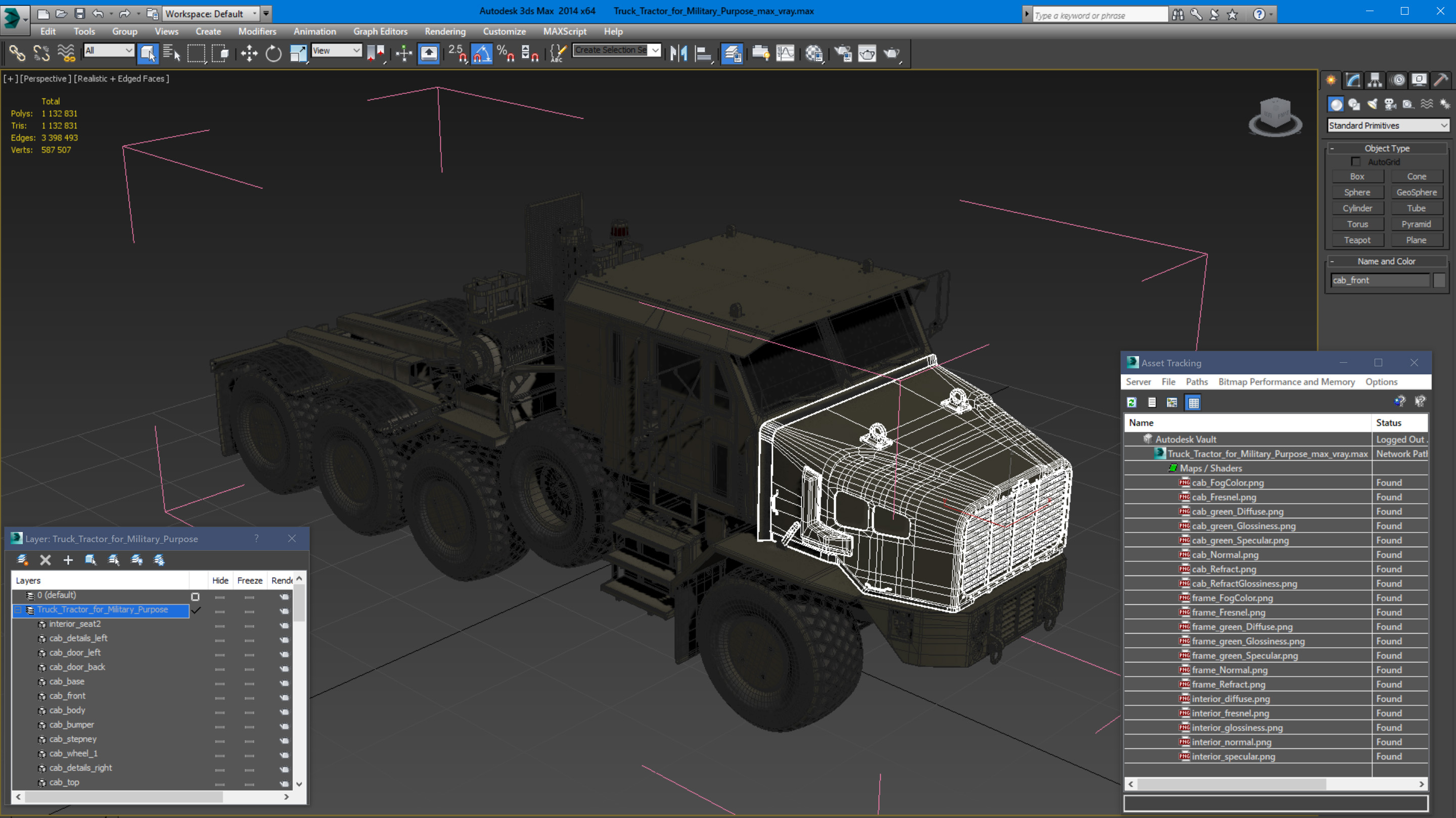Click the cab_front object name field
The image size is (1456, 818).
(1380, 280)
